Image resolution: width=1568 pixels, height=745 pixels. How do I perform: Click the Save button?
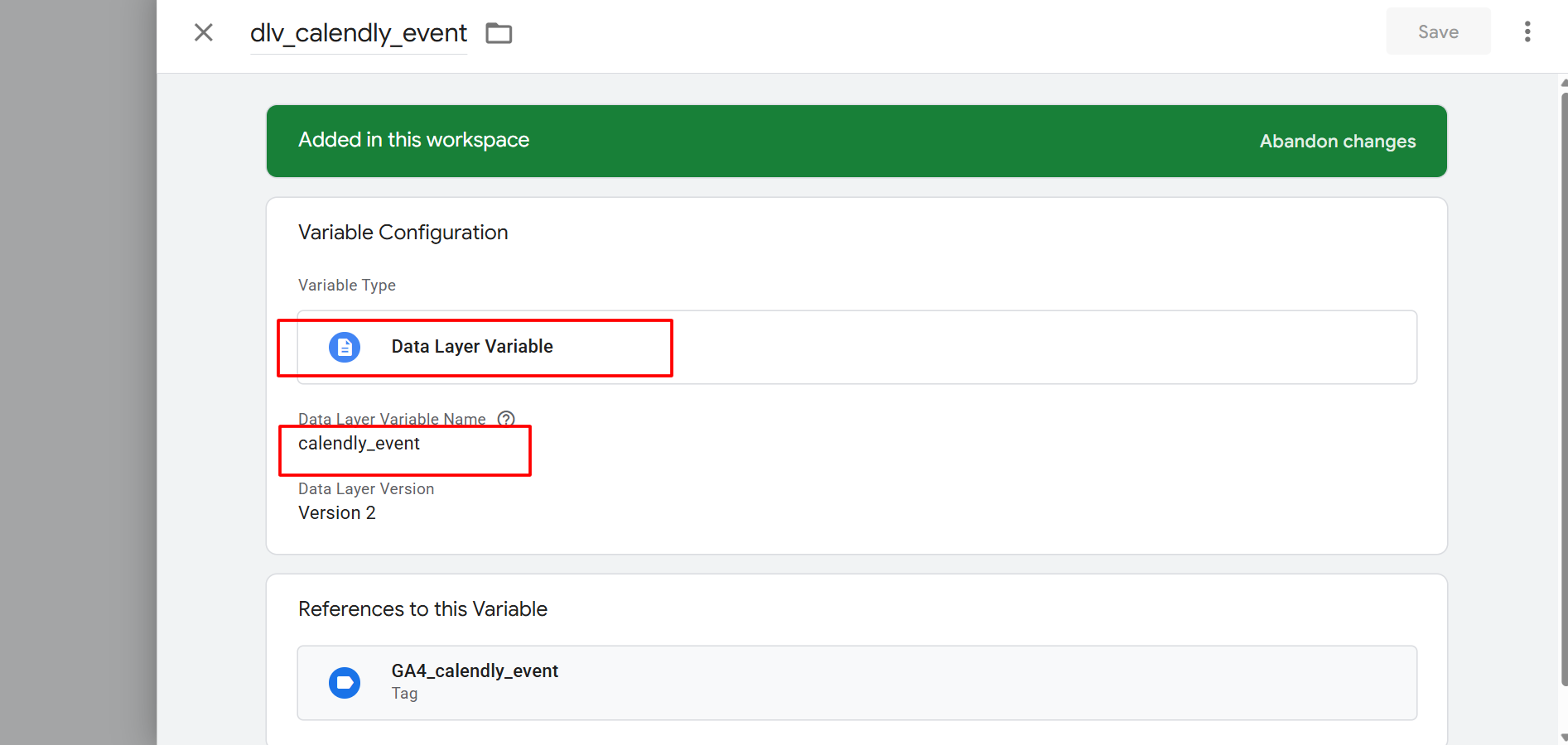(1438, 32)
